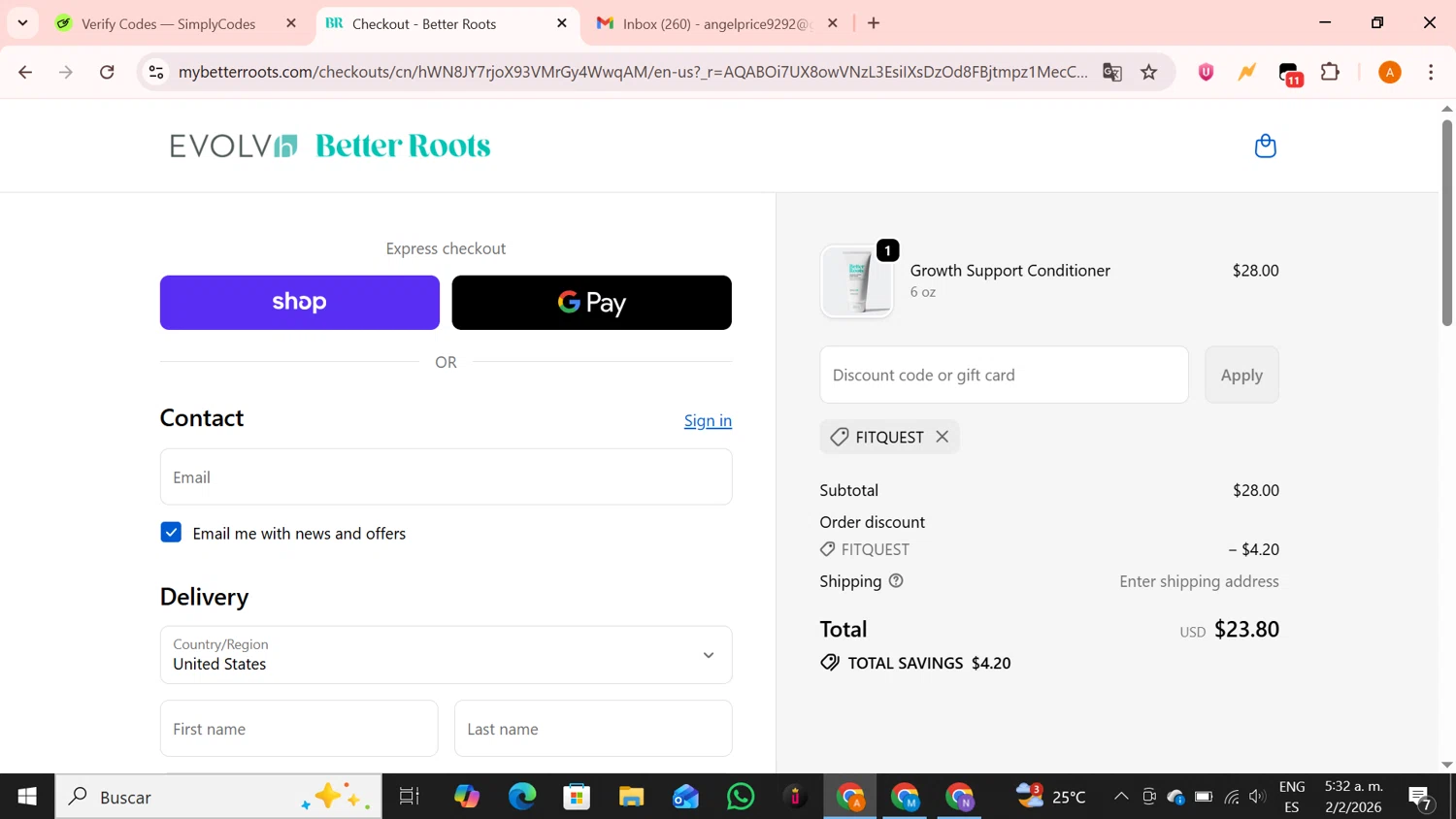
Task: Click the Better Roots logo
Action: 403,146
